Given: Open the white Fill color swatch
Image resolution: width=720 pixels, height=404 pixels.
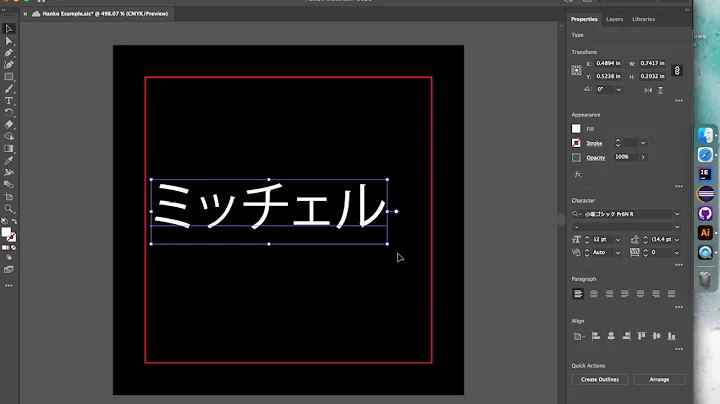Looking at the screenshot, I should (576, 129).
